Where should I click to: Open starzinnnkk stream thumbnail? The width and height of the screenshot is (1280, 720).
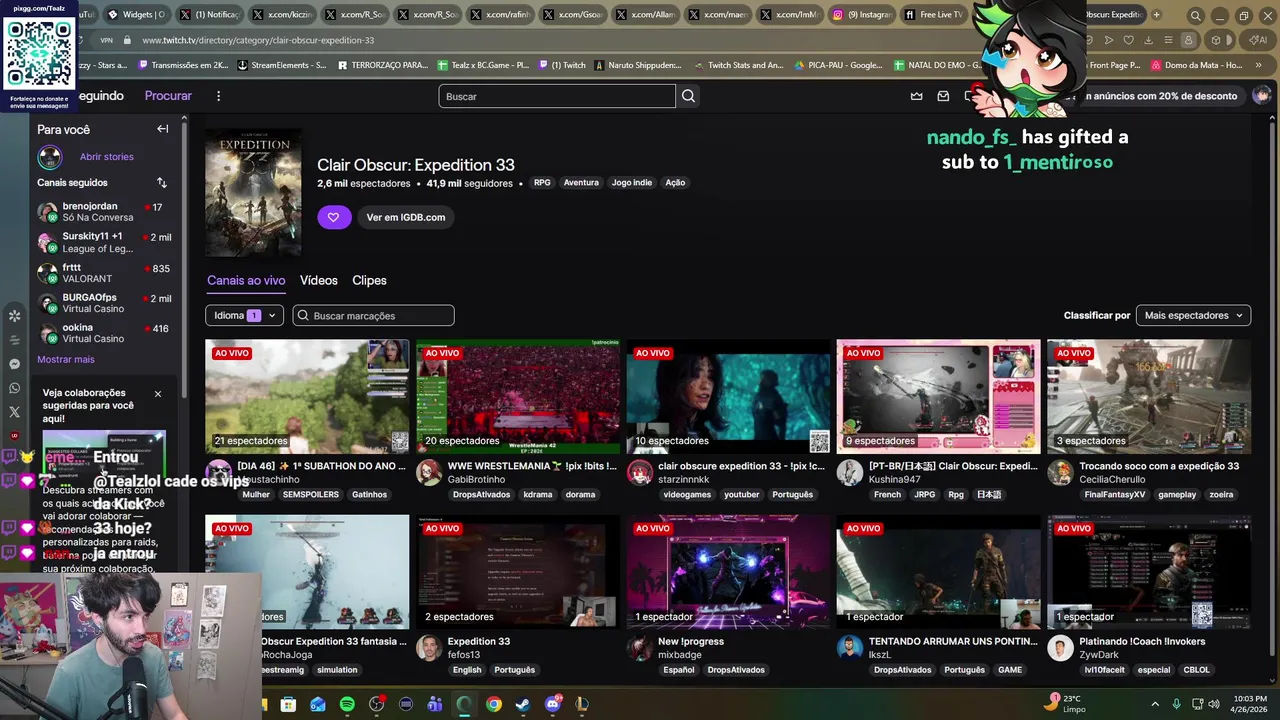point(728,397)
